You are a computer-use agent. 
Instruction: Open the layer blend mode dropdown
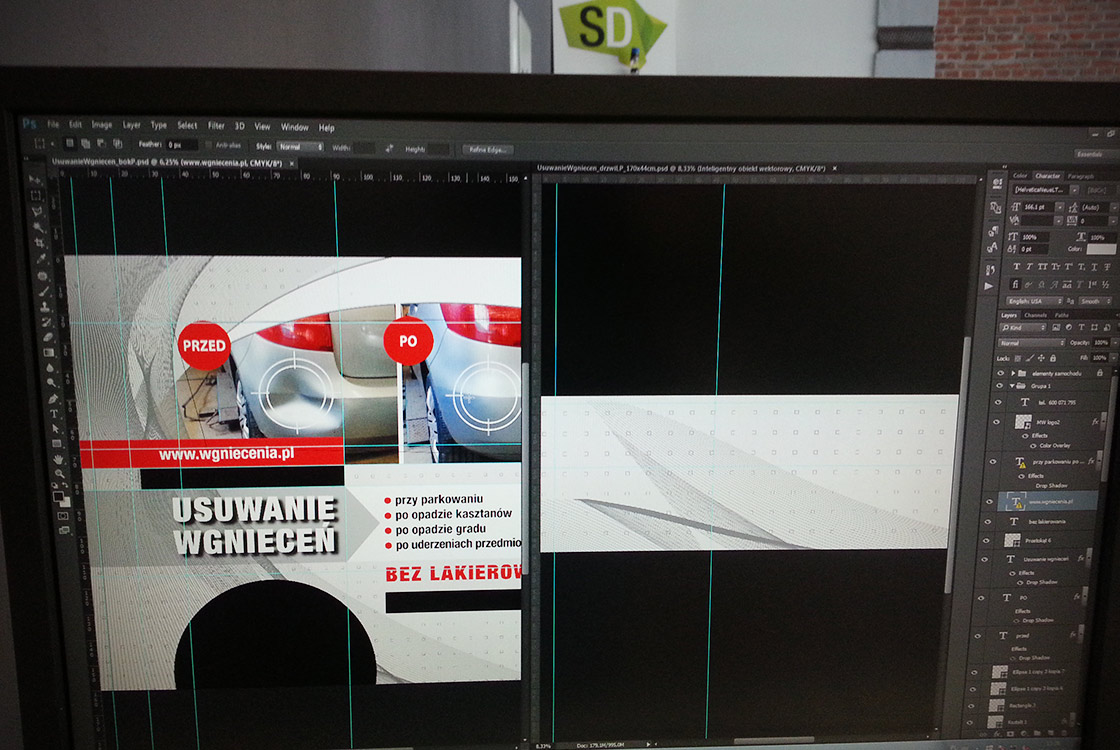(x=1031, y=342)
